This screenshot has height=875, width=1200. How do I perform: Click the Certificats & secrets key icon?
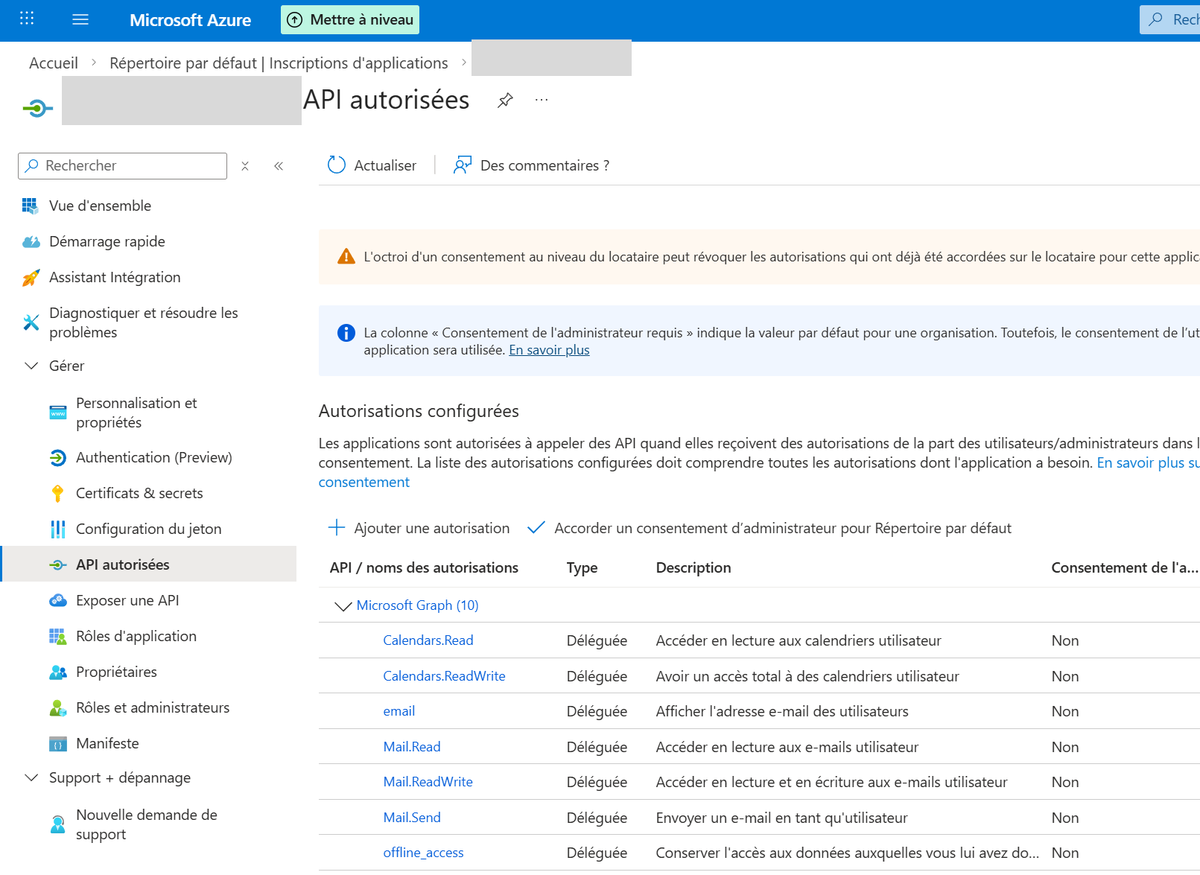pyautogui.click(x=57, y=493)
